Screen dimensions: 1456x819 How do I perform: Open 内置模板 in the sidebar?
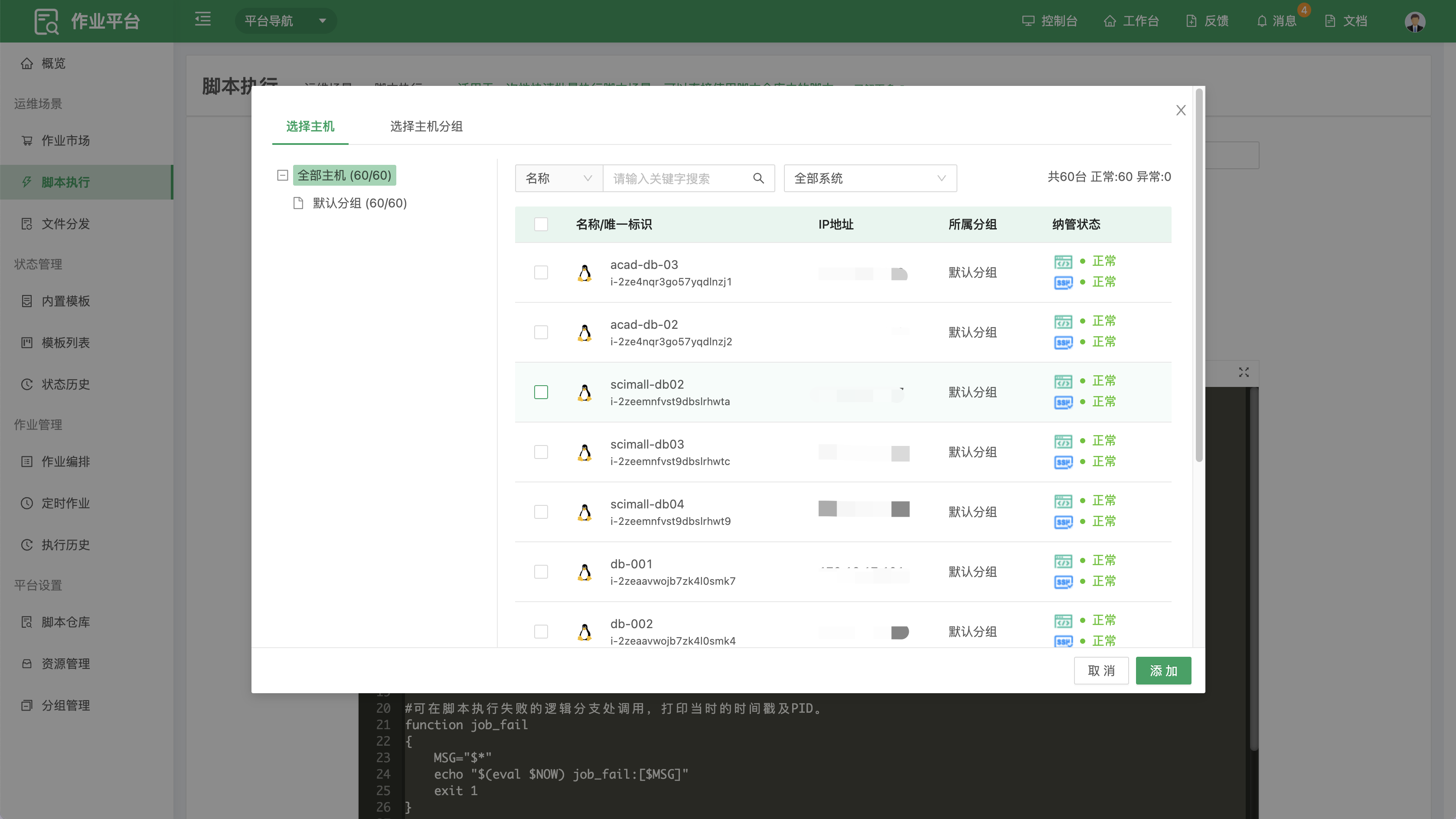[x=86, y=301]
